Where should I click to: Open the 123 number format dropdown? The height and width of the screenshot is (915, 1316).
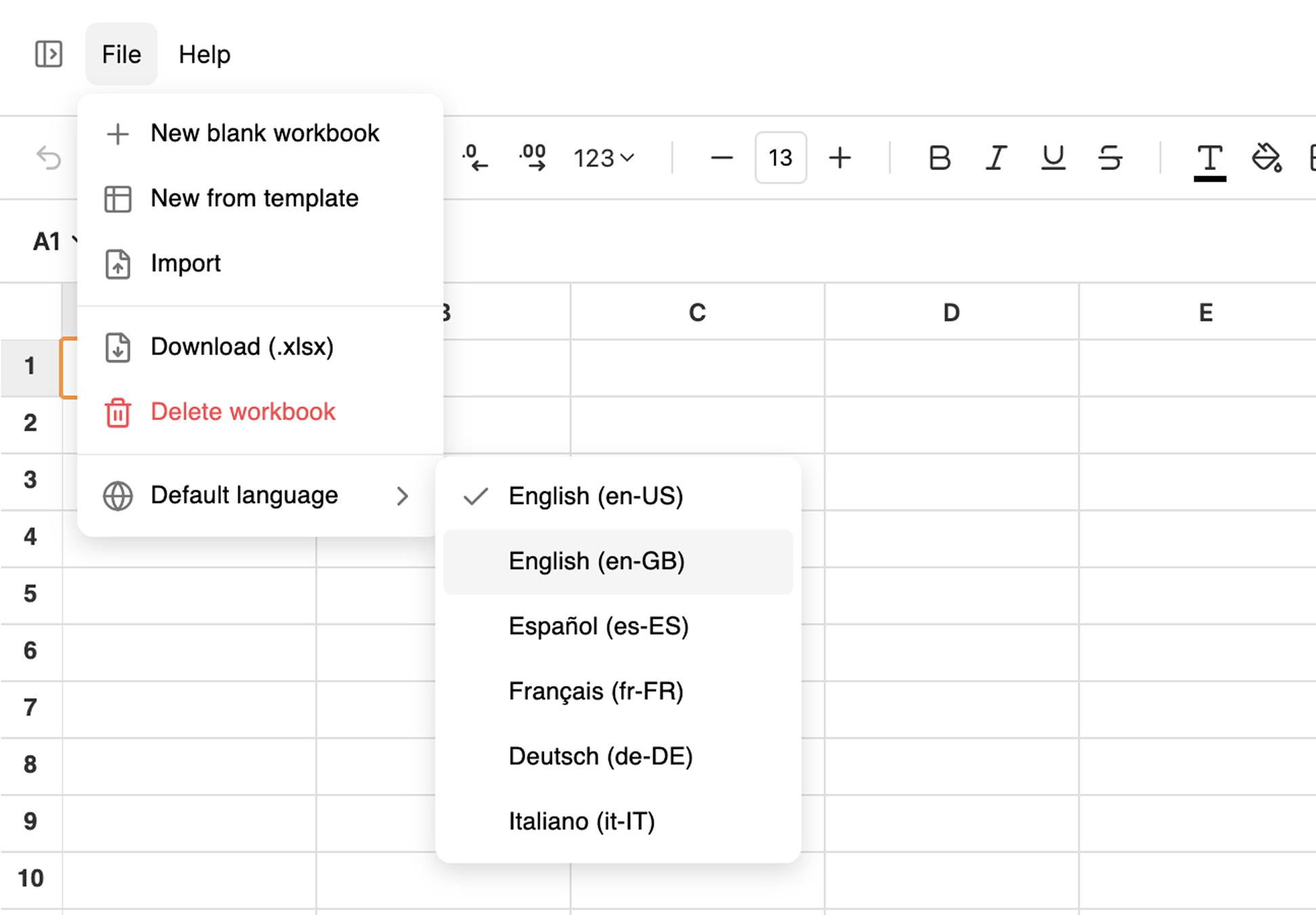point(602,158)
